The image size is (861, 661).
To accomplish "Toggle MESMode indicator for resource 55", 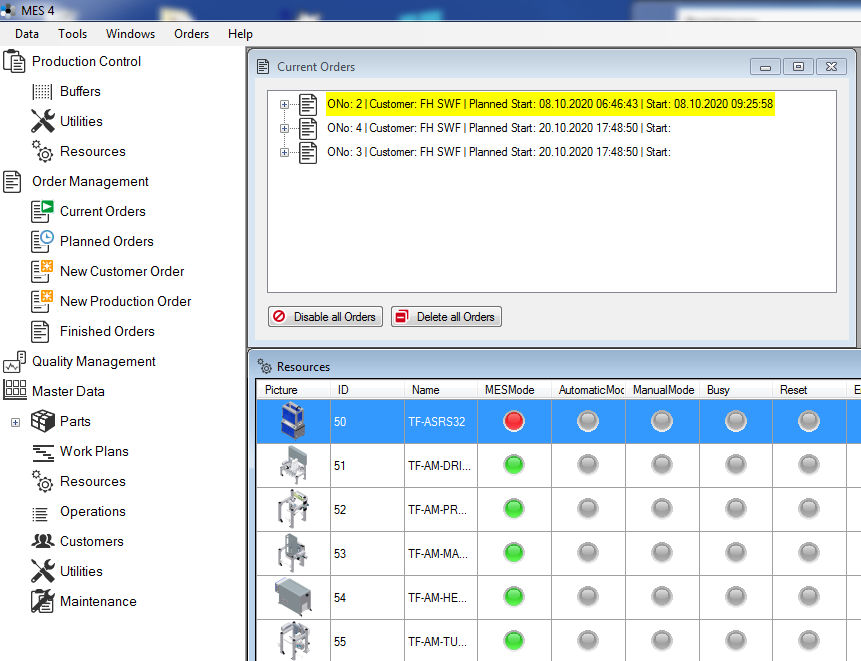I will 514,640.
